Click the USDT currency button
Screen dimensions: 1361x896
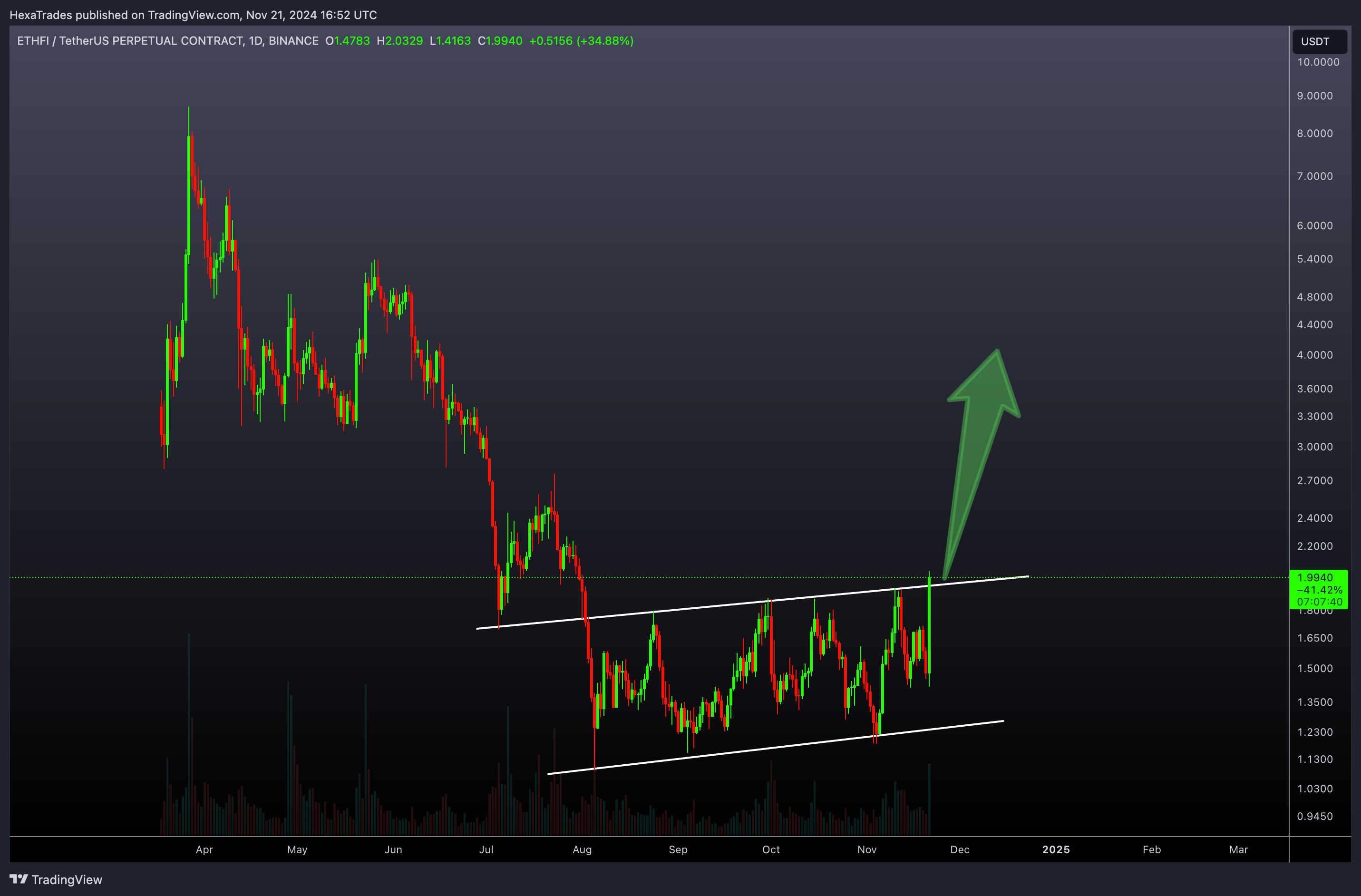coord(1319,41)
